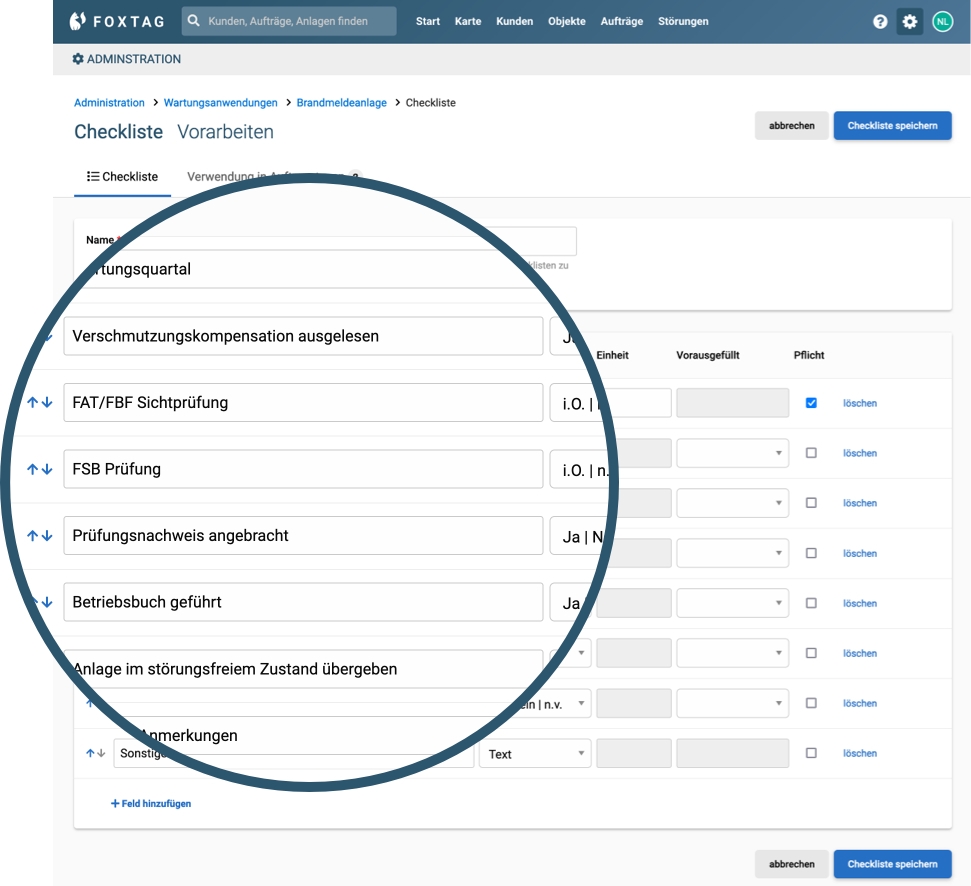Check Pflicht in the second checklist row
Screen dimensions: 971x886
(811, 453)
